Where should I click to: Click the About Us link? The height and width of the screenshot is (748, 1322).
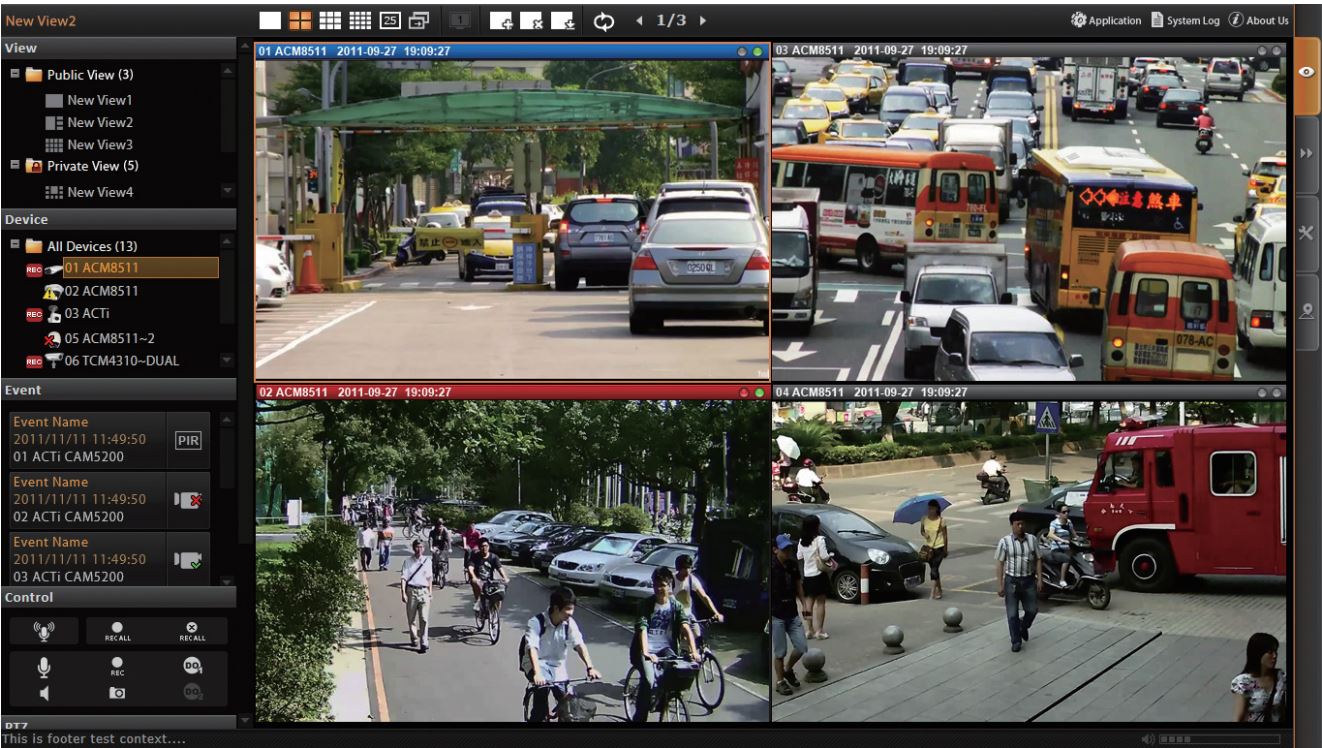click(1259, 21)
